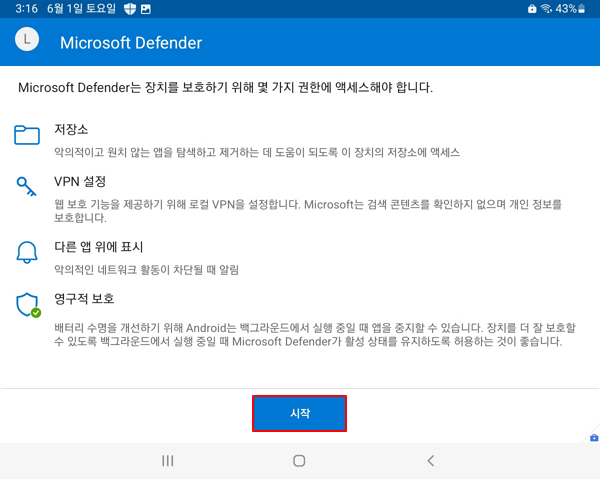Tap the 권한에 액세스해야 합니다 intro sentence
This screenshot has width=600, height=481.
[x=225, y=87]
